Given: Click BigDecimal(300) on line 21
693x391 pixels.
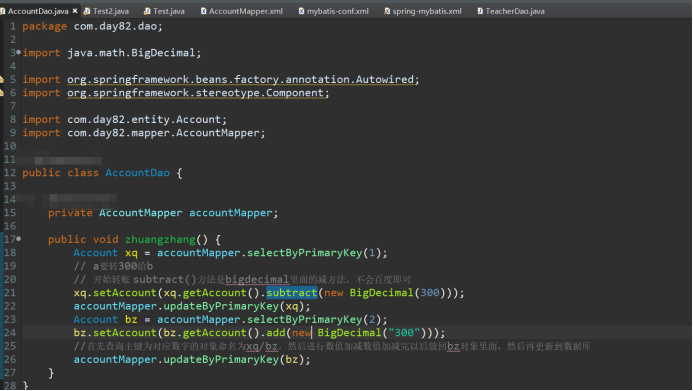Looking at the screenshot, I should point(398,293).
